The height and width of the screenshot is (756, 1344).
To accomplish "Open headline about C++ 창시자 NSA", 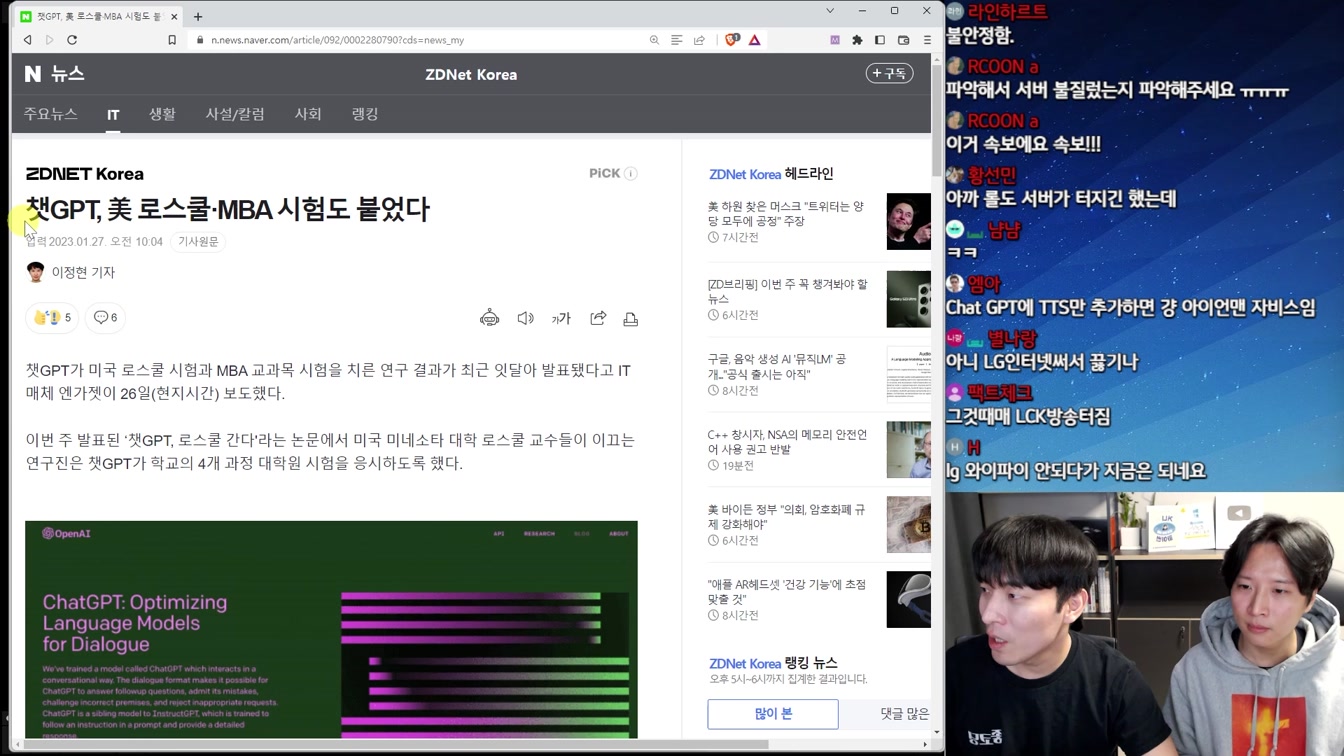I will coord(787,442).
